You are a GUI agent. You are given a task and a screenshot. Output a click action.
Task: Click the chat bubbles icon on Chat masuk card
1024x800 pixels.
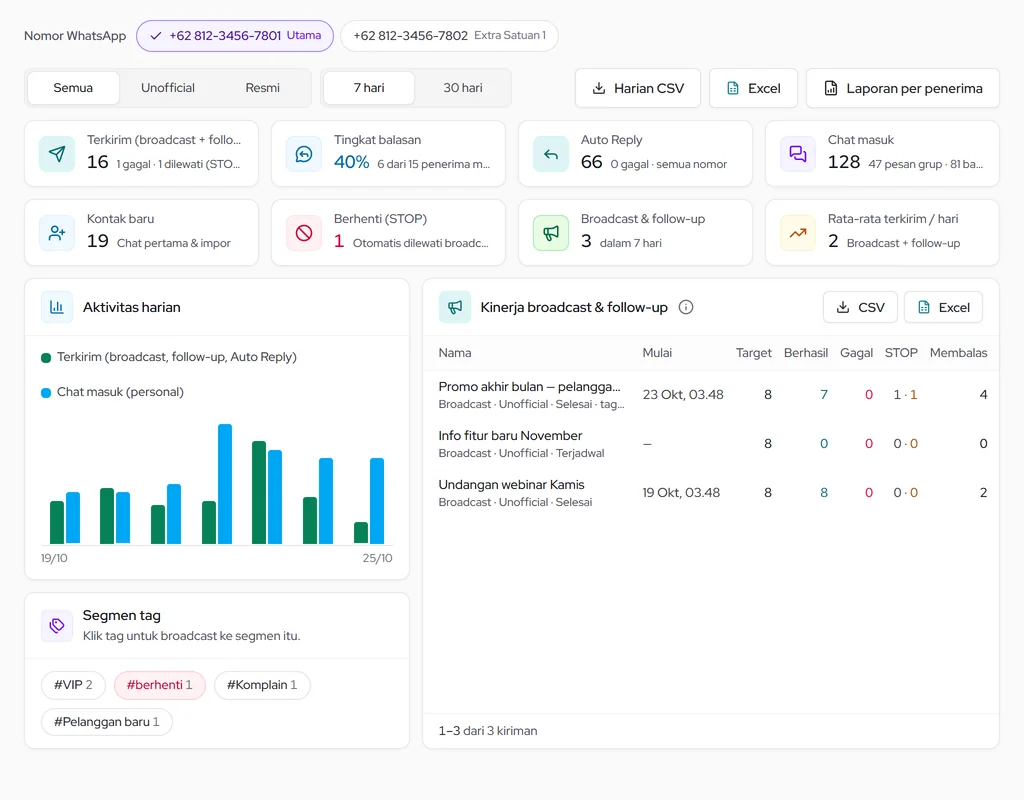click(797, 154)
